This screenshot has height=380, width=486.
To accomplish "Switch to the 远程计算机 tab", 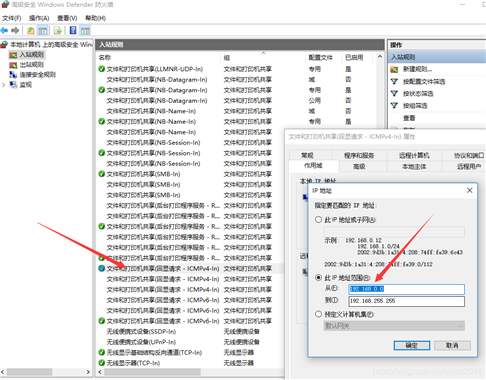I will (x=414, y=155).
